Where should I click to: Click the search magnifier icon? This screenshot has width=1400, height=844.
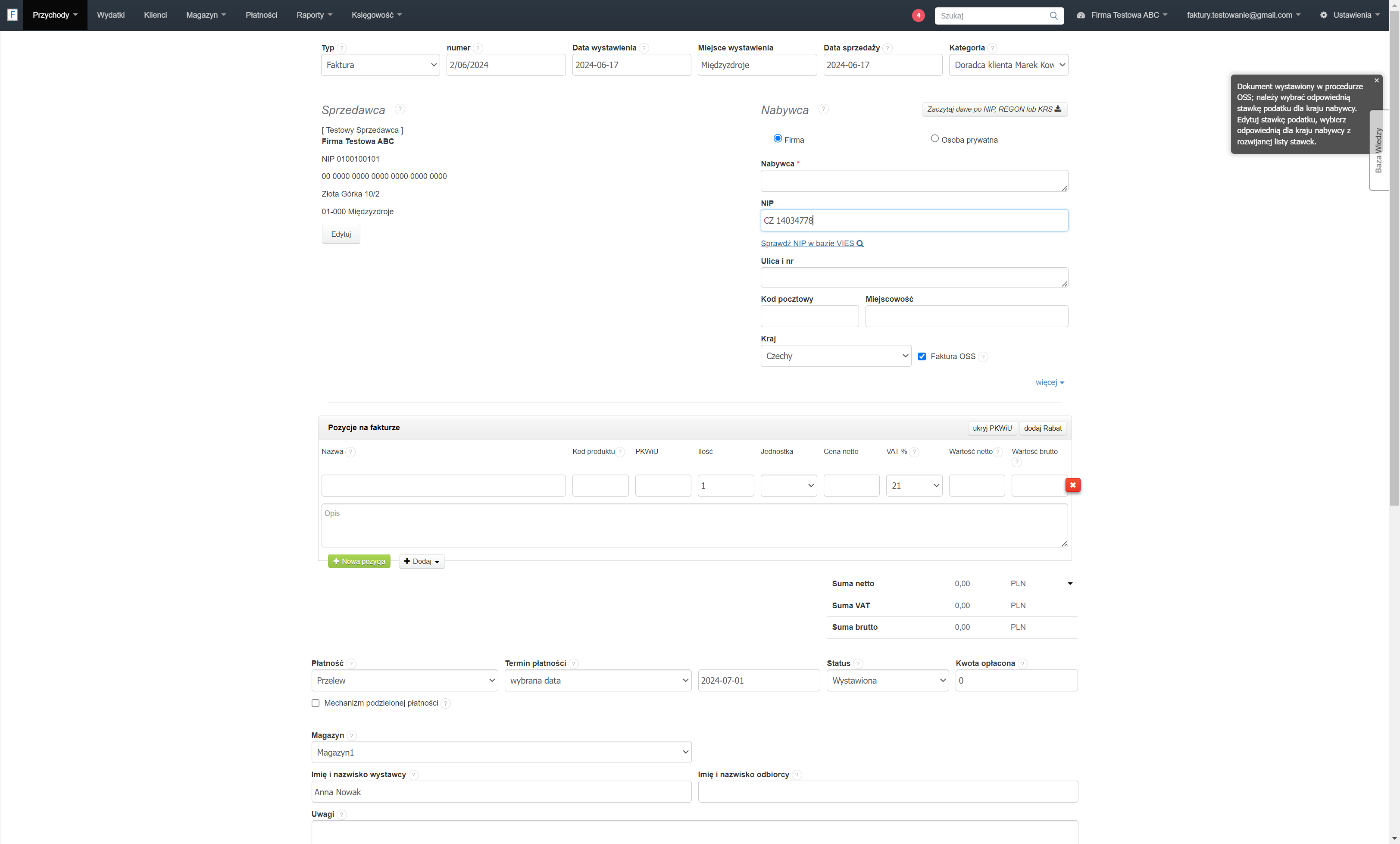(1053, 16)
